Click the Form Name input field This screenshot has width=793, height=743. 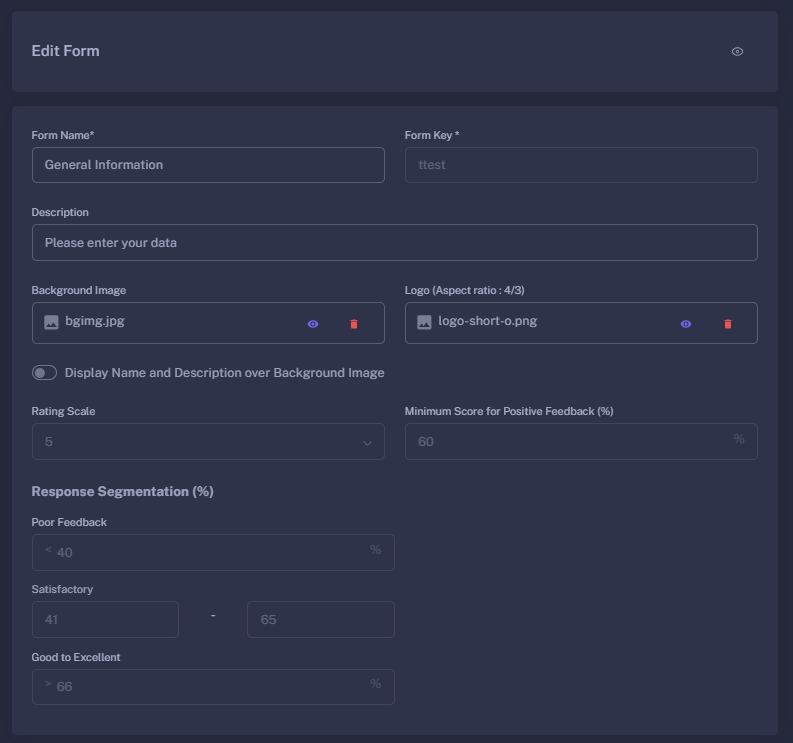(208, 165)
